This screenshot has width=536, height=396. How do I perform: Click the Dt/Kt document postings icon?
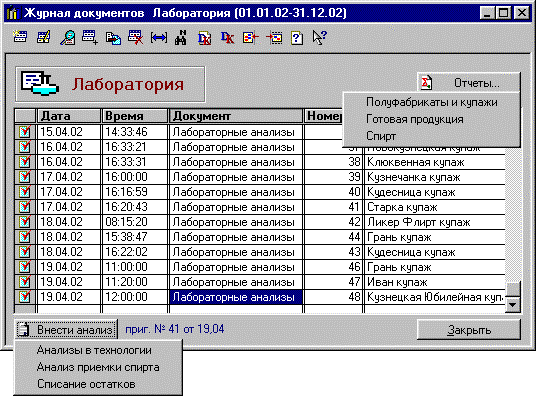204,38
